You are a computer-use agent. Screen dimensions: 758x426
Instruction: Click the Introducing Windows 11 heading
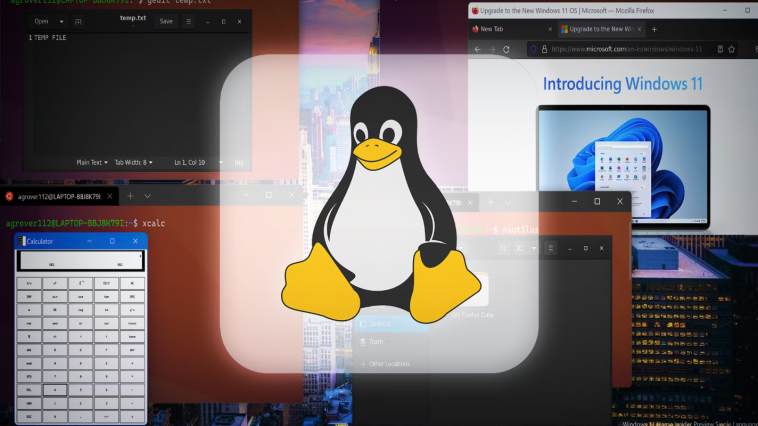coord(623,84)
